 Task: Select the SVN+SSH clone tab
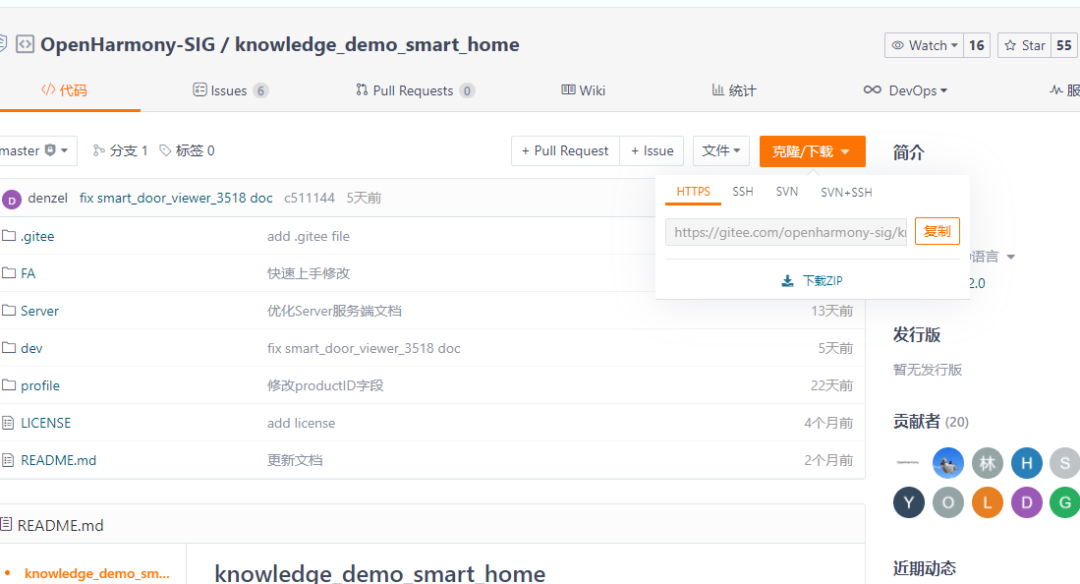click(x=847, y=192)
